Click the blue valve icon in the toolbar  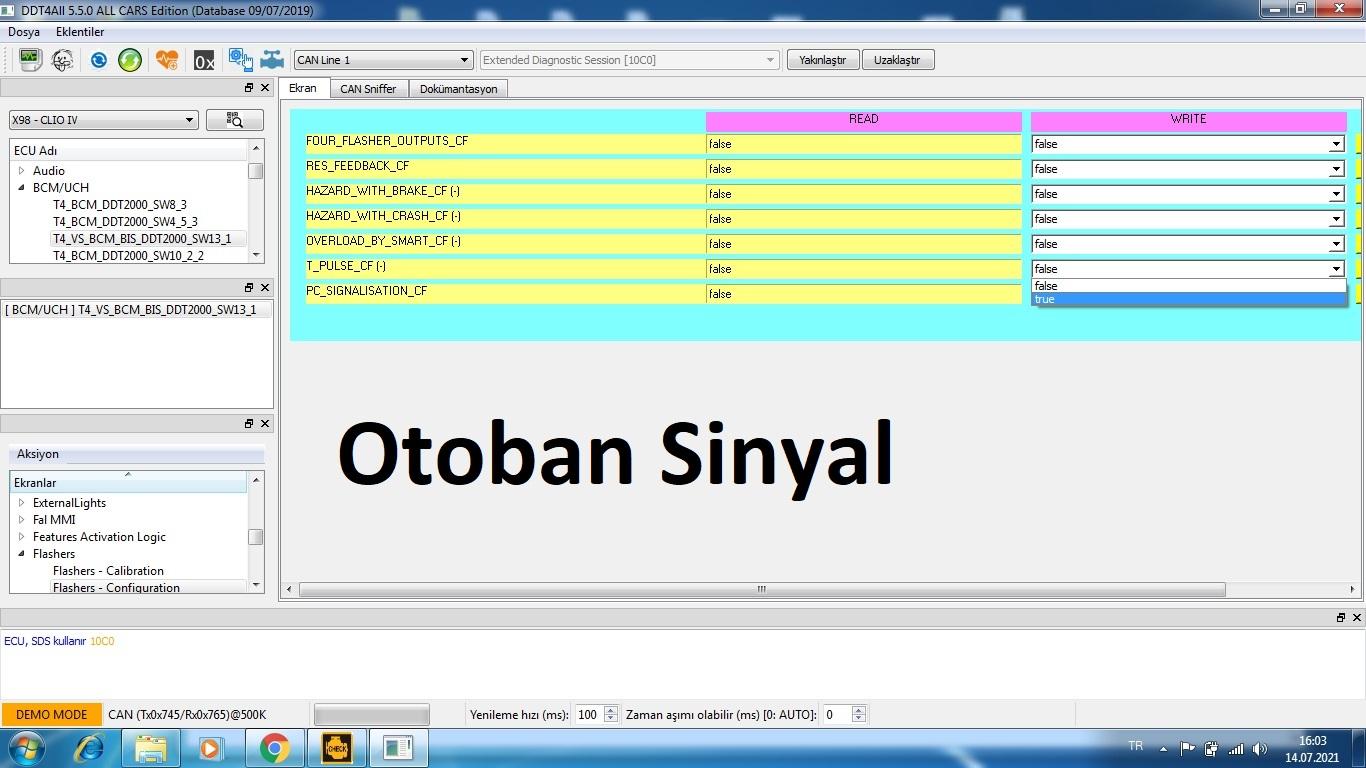(x=271, y=60)
